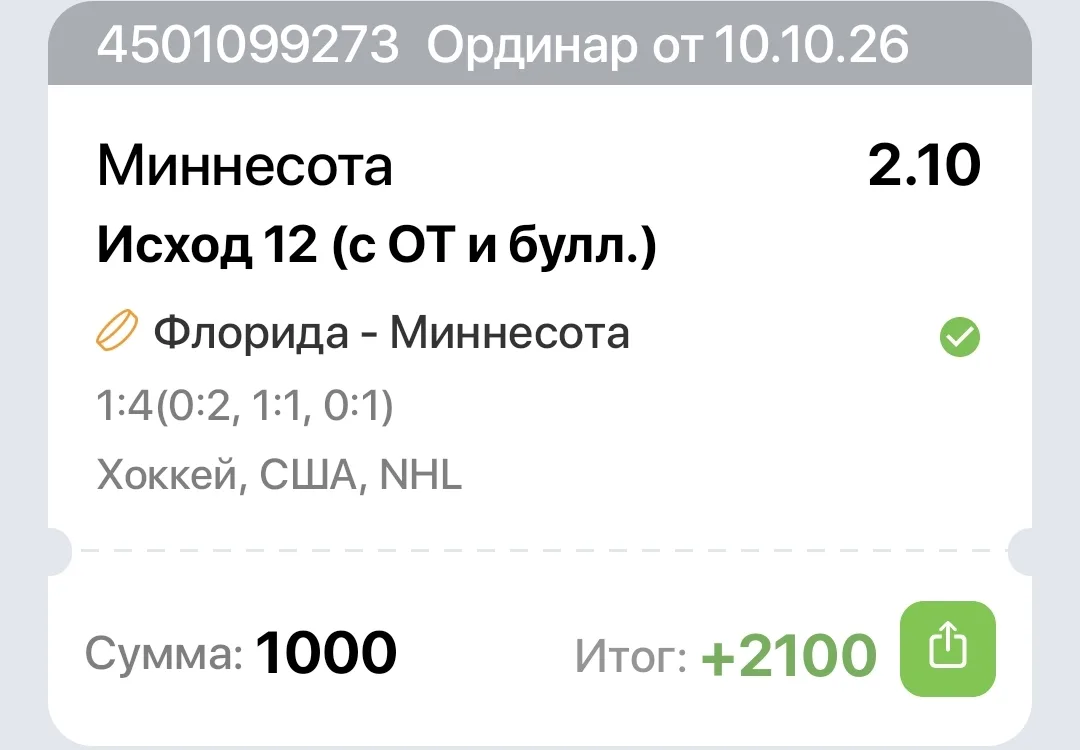
Task: Open the Флорида - Миннесота match
Action: click(x=391, y=333)
